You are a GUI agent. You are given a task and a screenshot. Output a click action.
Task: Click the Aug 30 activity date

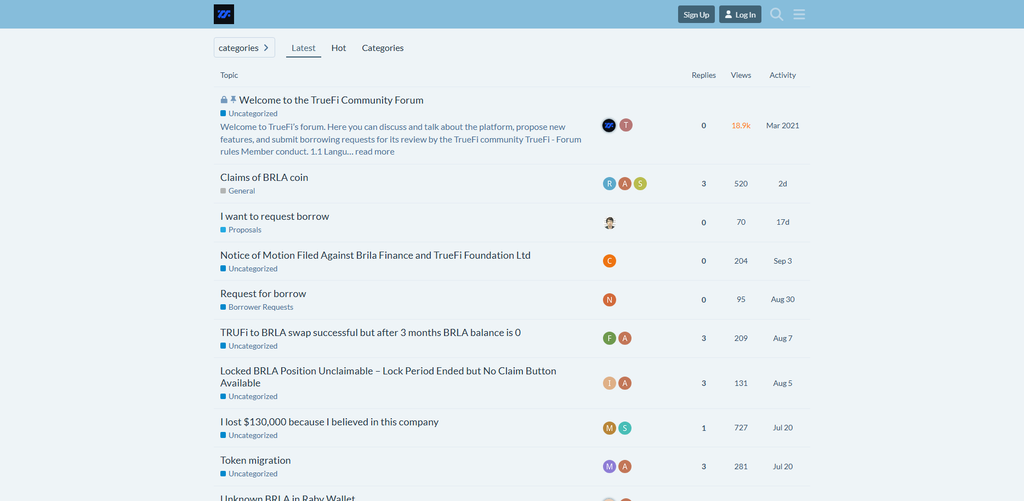(x=782, y=299)
